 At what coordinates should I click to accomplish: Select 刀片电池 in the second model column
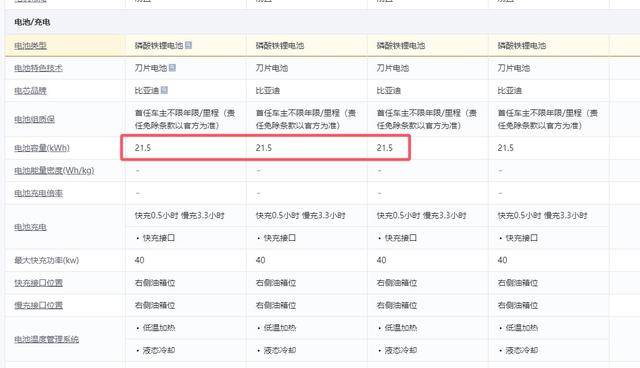point(272,68)
